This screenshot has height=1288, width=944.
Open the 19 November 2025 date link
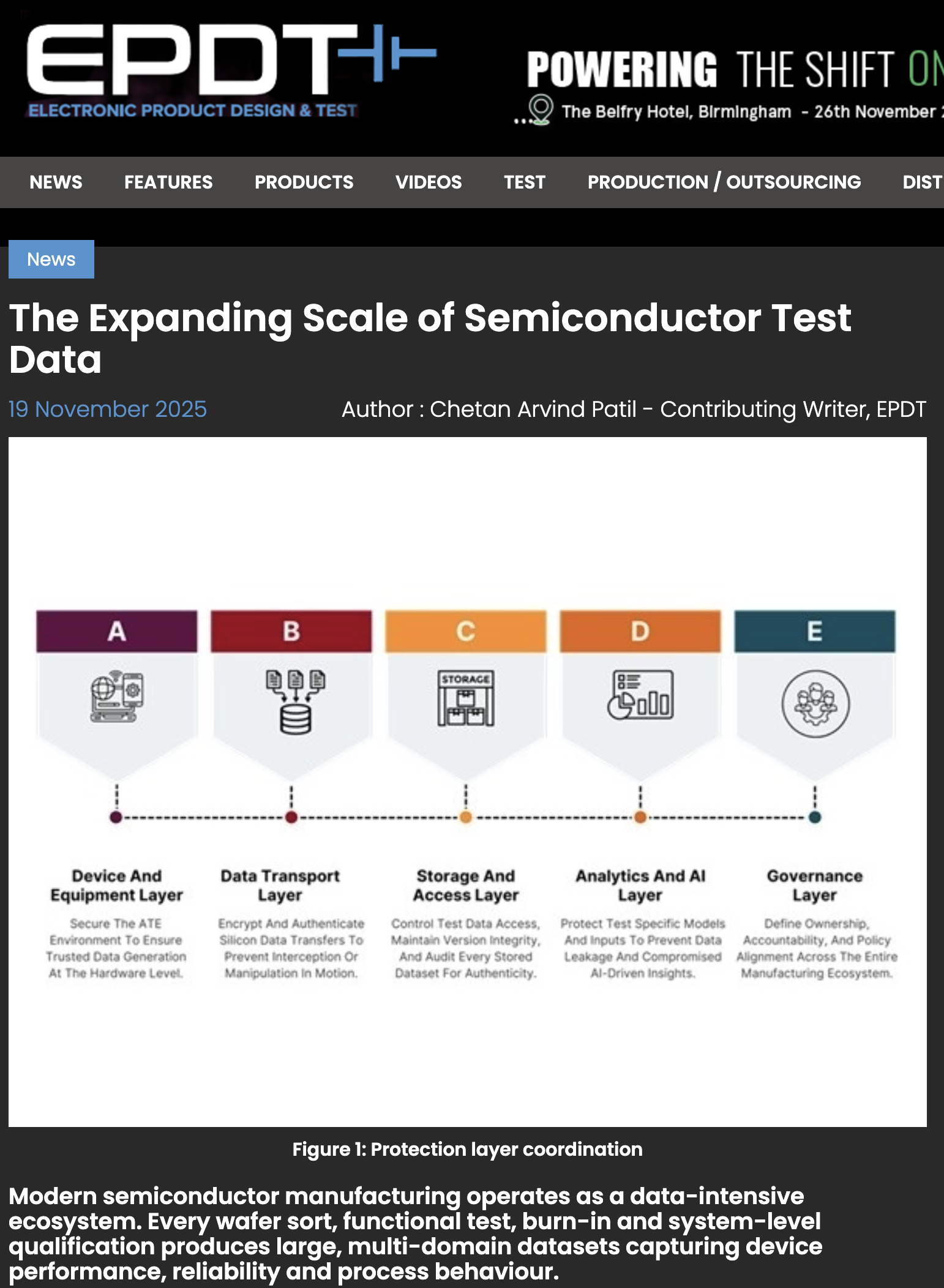coord(108,409)
